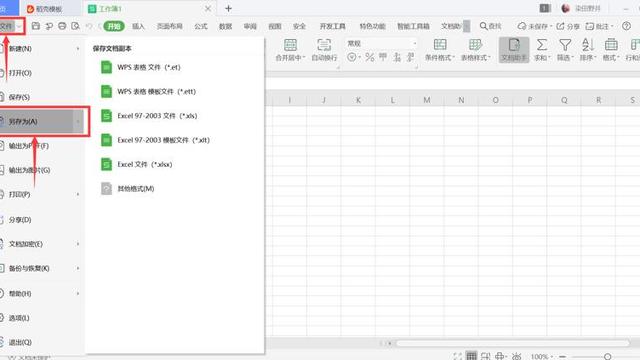Click the save icon in quick toolbar
The image size is (640, 360).
pyautogui.click(x=36, y=26)
